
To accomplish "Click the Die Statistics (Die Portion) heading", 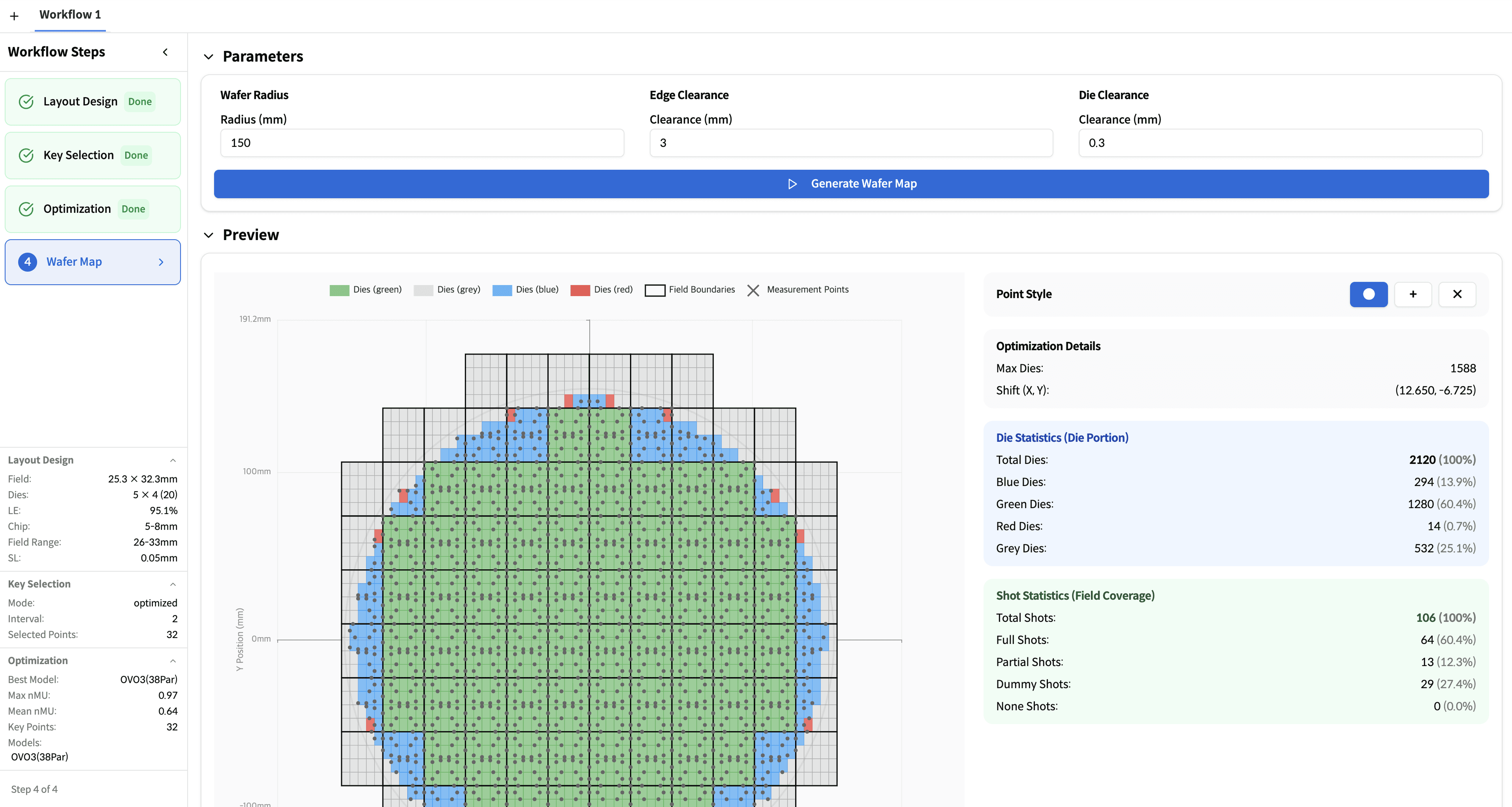I will (x=1062, y=438).
